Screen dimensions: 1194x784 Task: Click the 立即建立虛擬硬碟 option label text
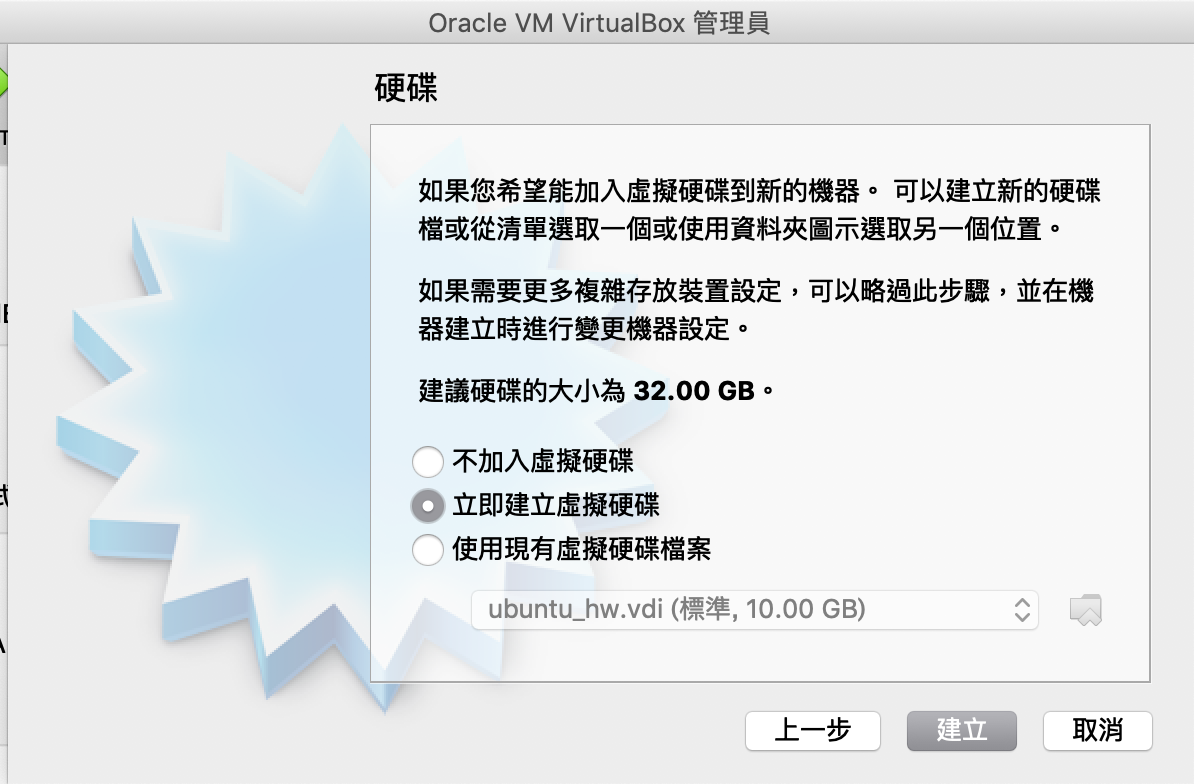pyautogui.click(x=556, y=505)
